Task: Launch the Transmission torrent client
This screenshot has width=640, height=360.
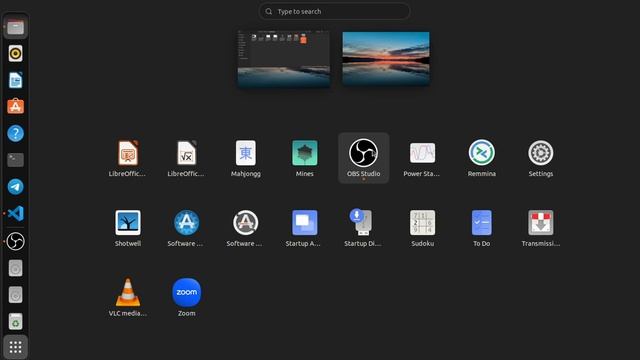Action: [540, 228]
